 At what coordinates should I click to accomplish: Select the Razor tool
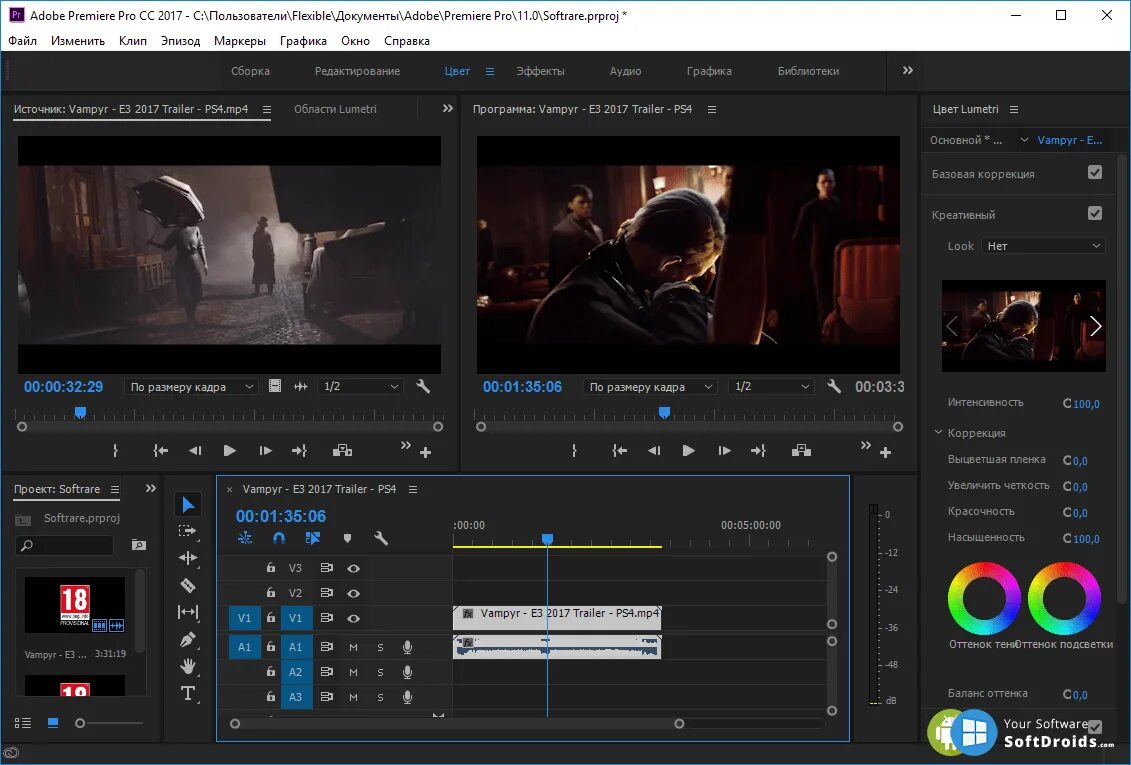(188, 585)
